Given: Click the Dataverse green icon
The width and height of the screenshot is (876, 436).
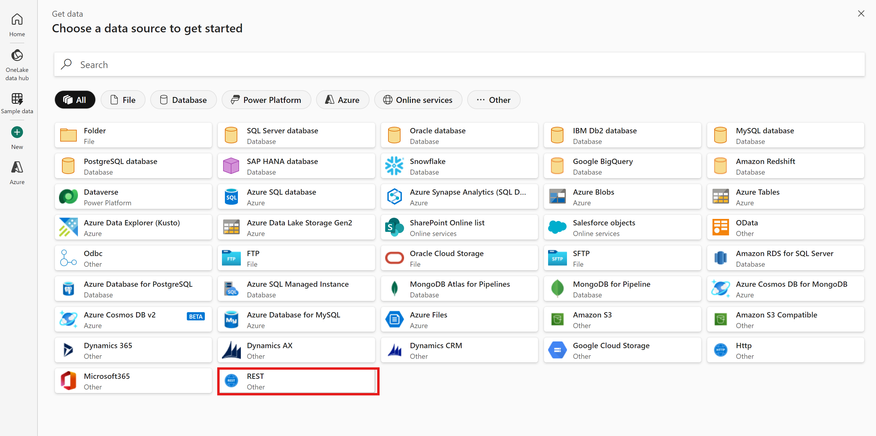Looking at the screenshot, I should pos(68,196).
